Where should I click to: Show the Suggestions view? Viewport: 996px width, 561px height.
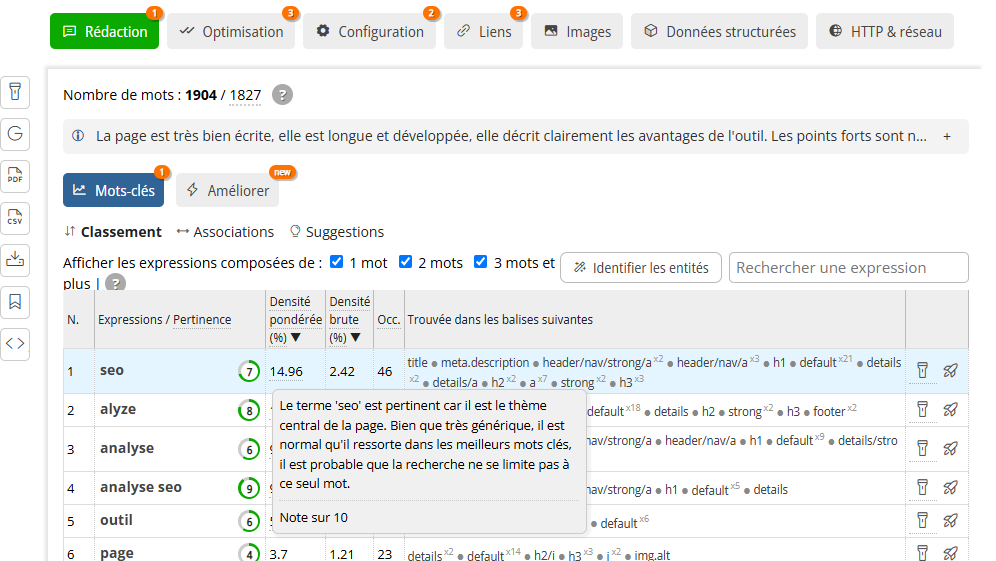click(x=337, y=232)
